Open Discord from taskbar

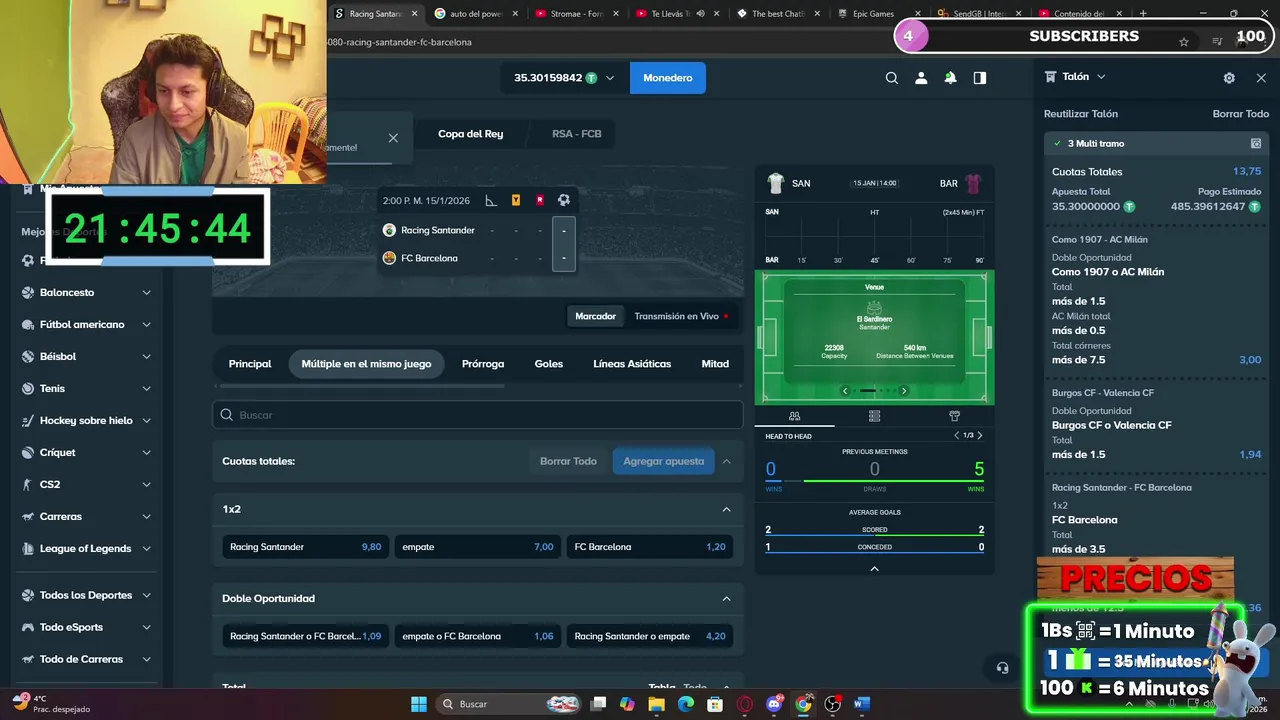coord(774,704)
